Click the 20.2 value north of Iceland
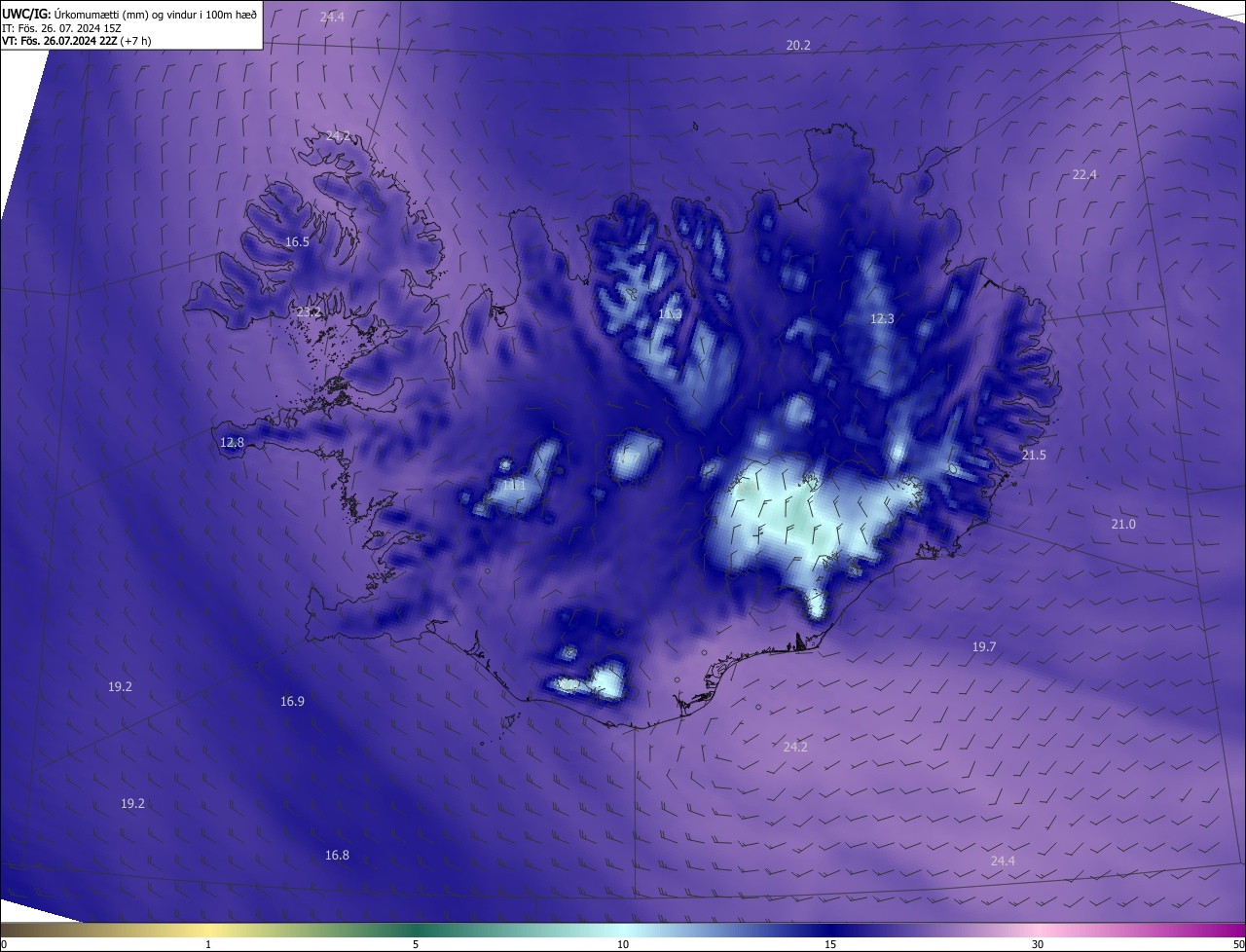Viewport: 1246px width, 952px height. [798, 46]
